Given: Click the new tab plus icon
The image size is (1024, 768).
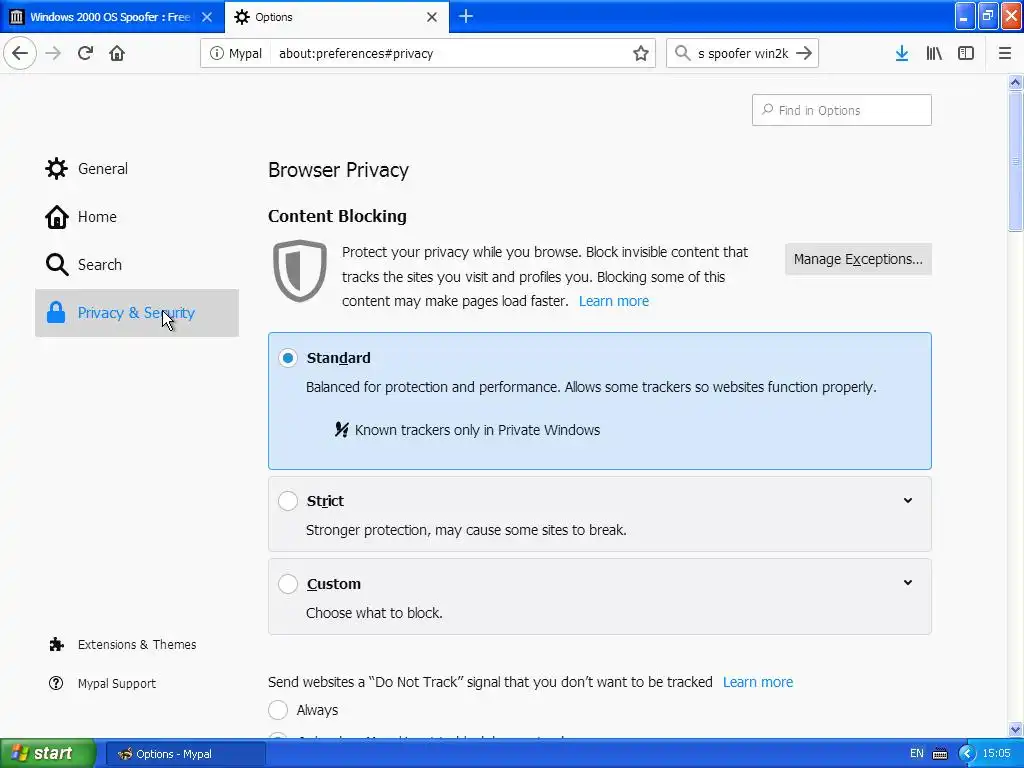Looking at the screenshot, I should (466, 16).
